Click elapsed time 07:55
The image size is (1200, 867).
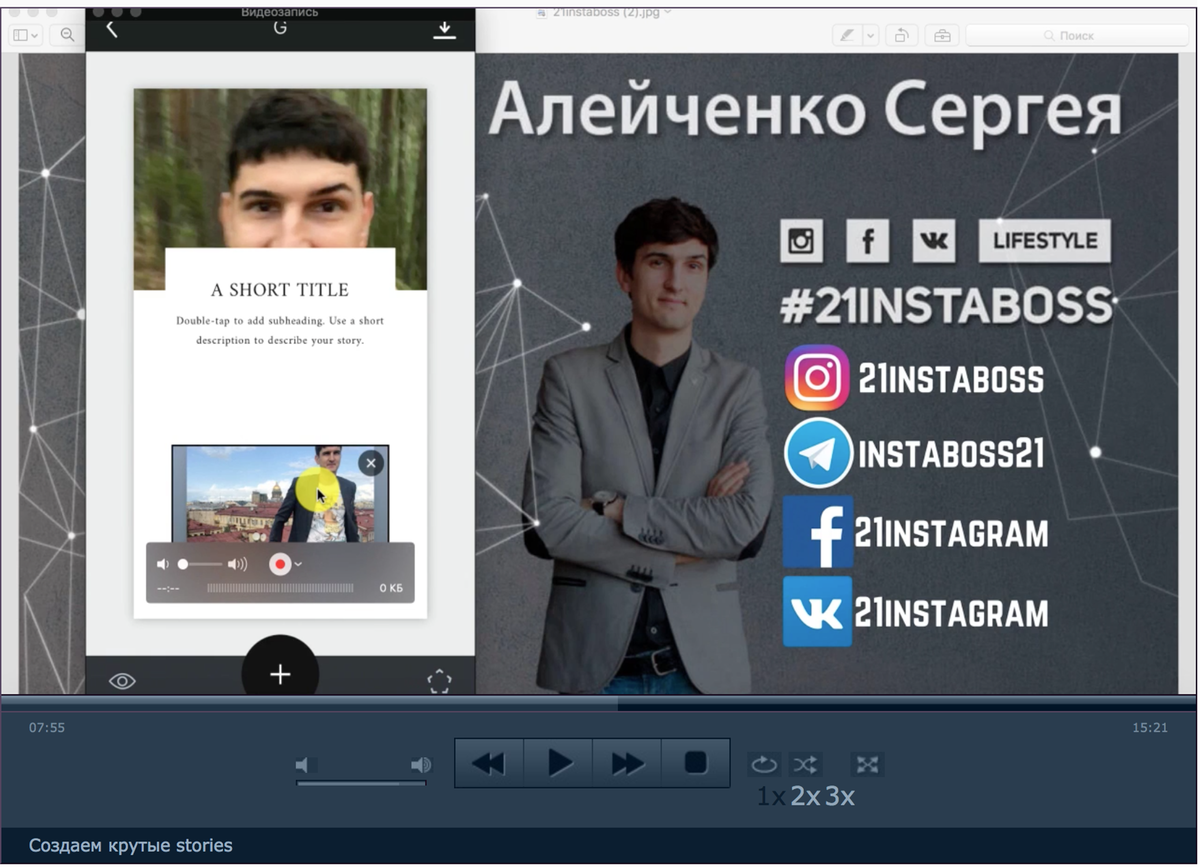tap(47, 728)
